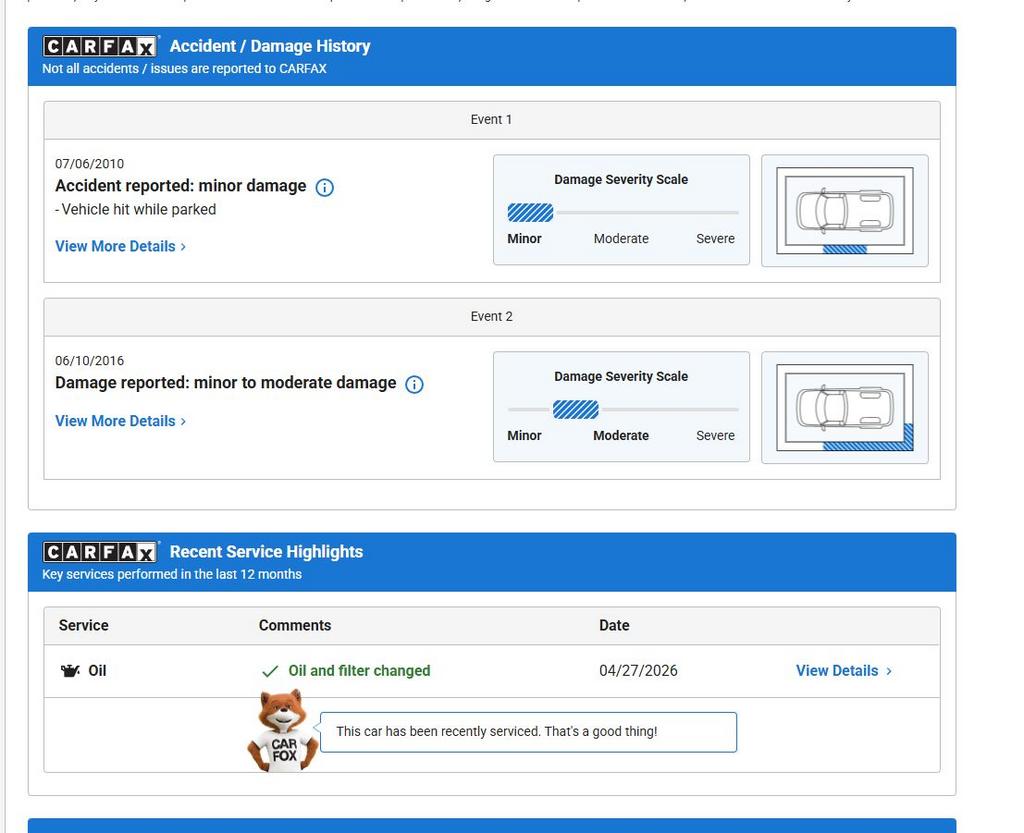
Task: Click the Car Fox mascot image
Action: (x=282, y=732)
